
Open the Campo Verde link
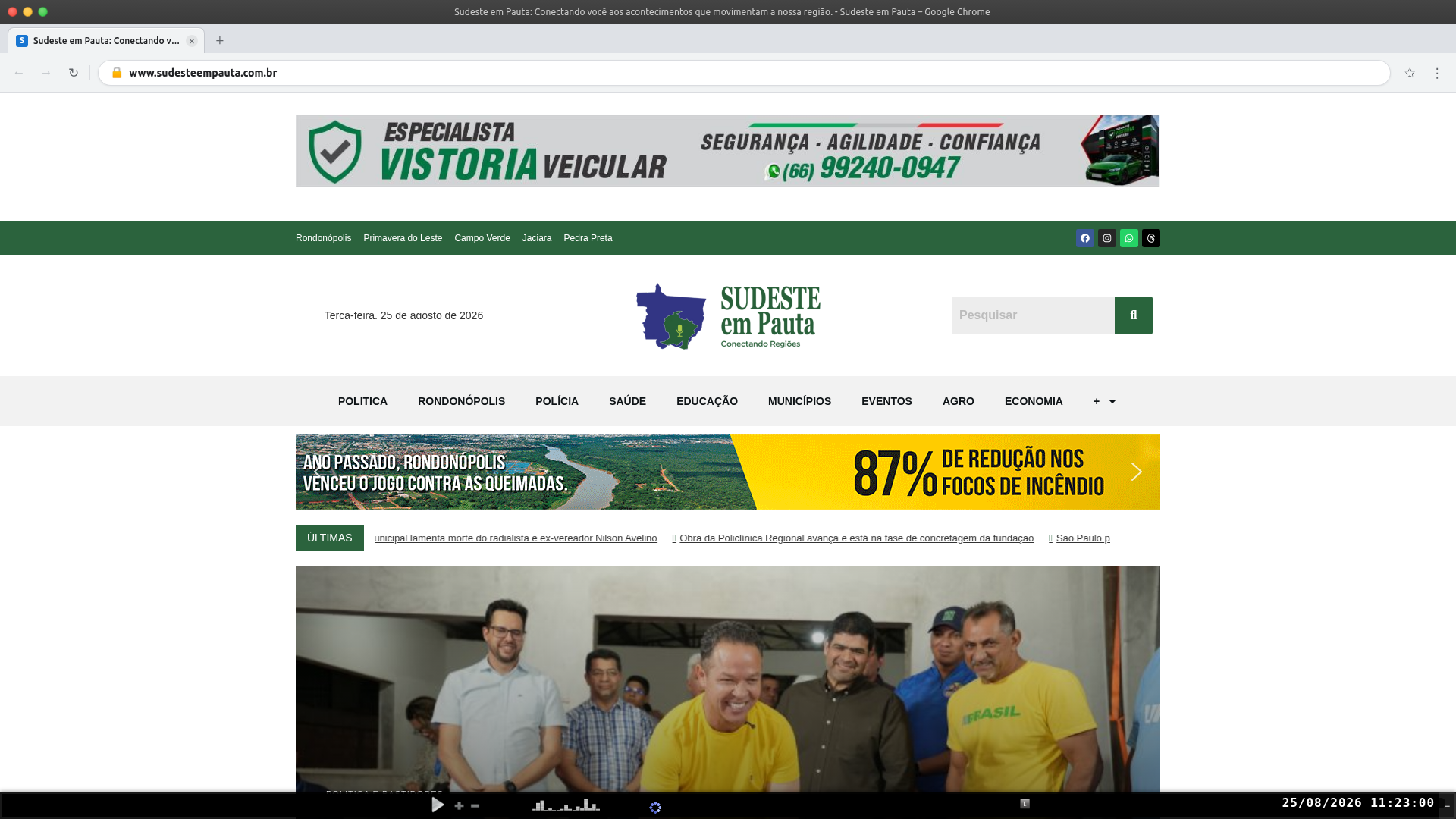(x=482, y=238)
